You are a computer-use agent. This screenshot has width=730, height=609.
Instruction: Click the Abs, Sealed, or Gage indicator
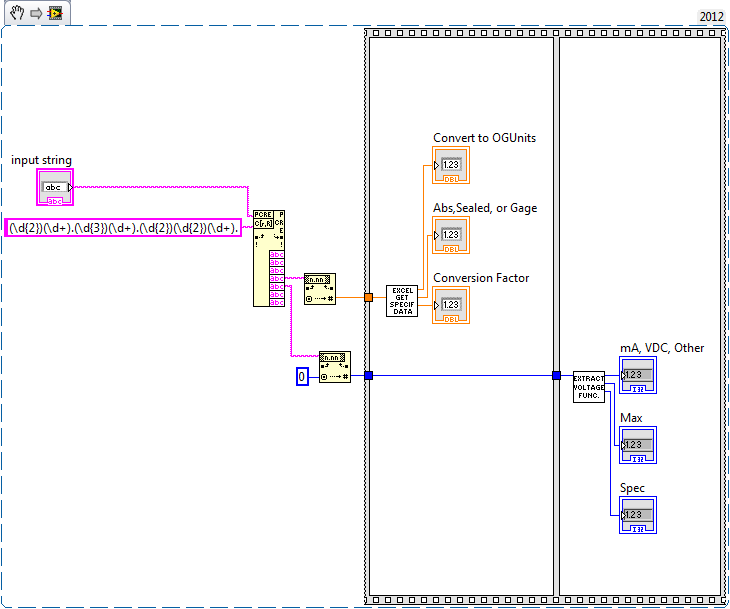point(450,235)
